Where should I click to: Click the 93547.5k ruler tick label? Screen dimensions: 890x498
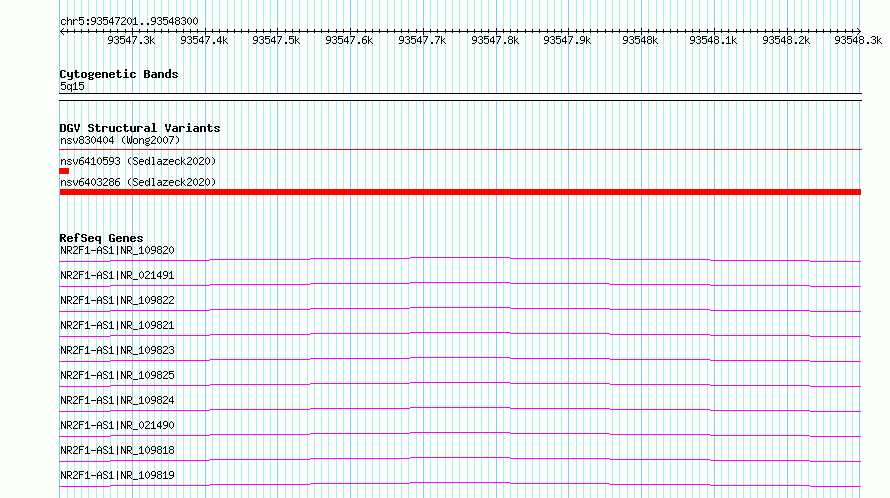pos(276,40)
